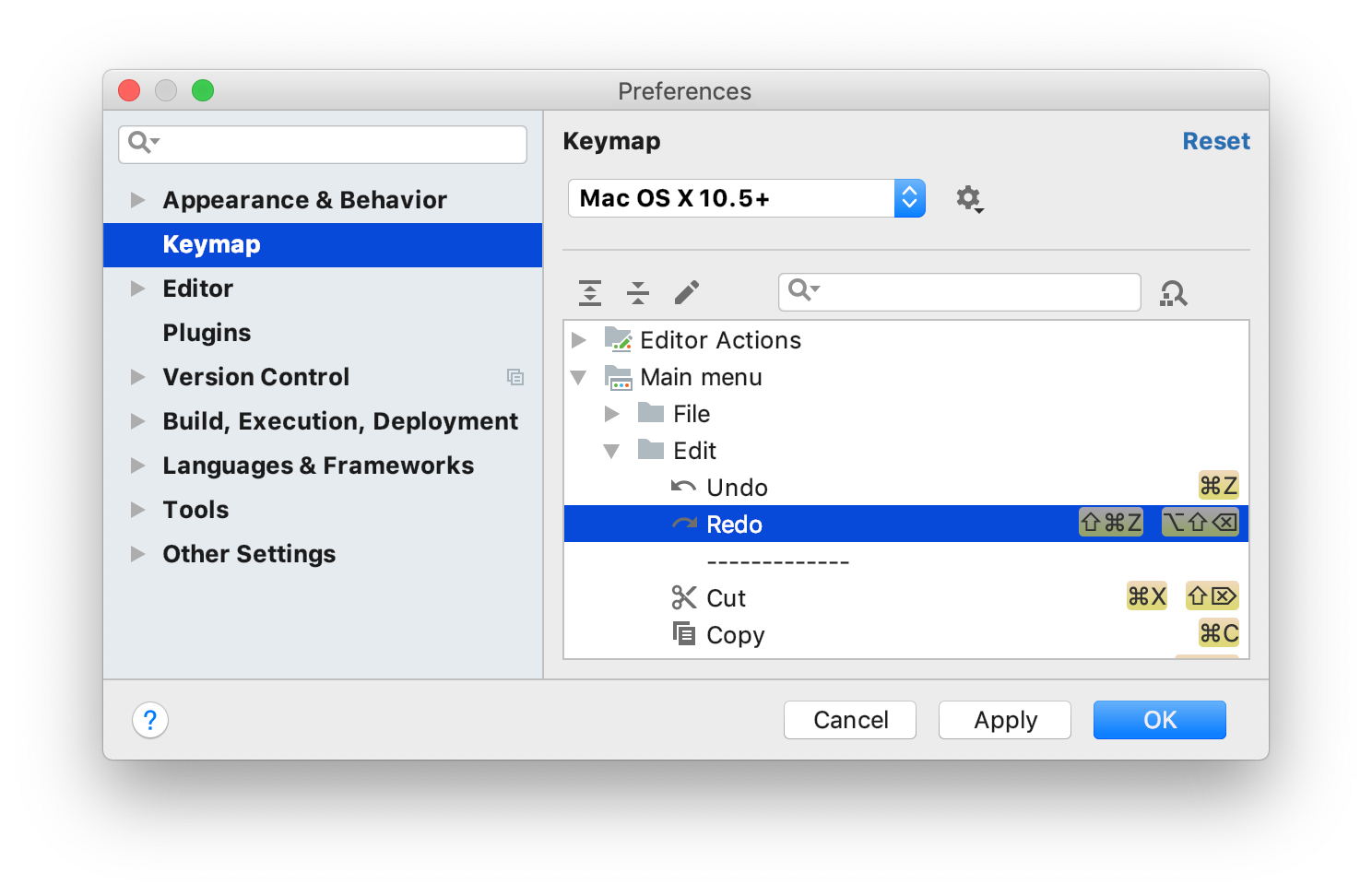Click the Apply button

[x=1005, y=720]
